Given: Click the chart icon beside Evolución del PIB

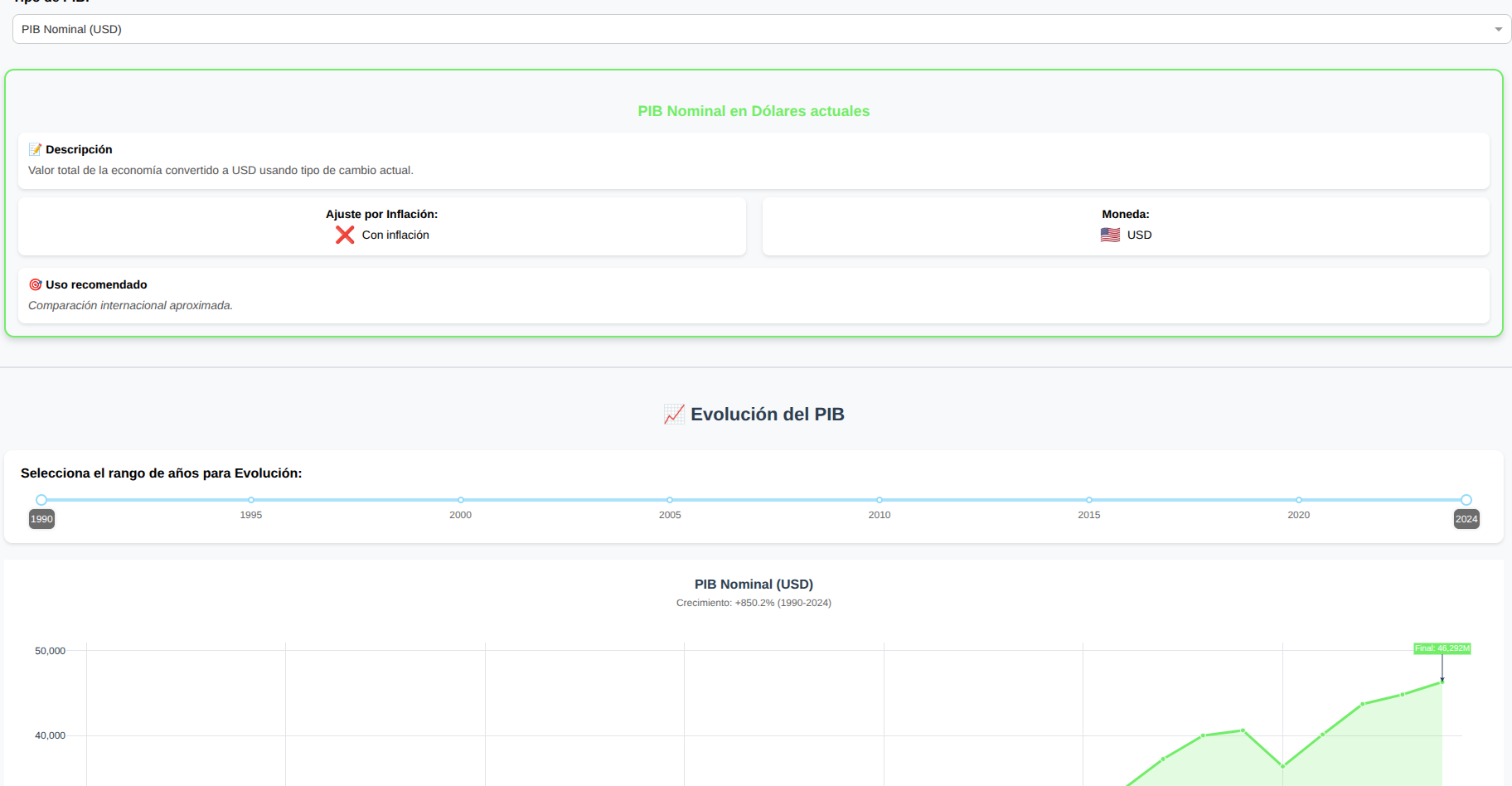Looking at the screenshot, I should click(674, 415).
